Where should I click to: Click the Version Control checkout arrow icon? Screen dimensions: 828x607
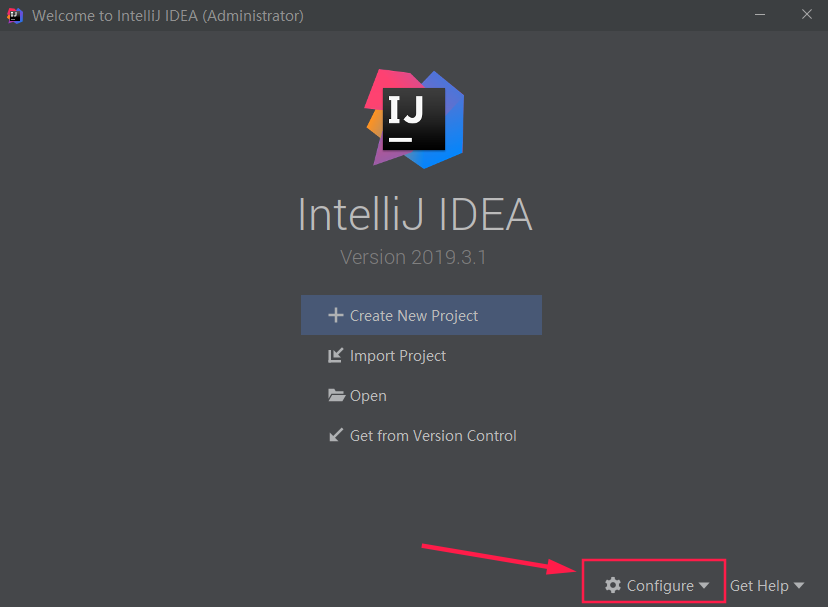pyautogui.click(x=335, y=436)
